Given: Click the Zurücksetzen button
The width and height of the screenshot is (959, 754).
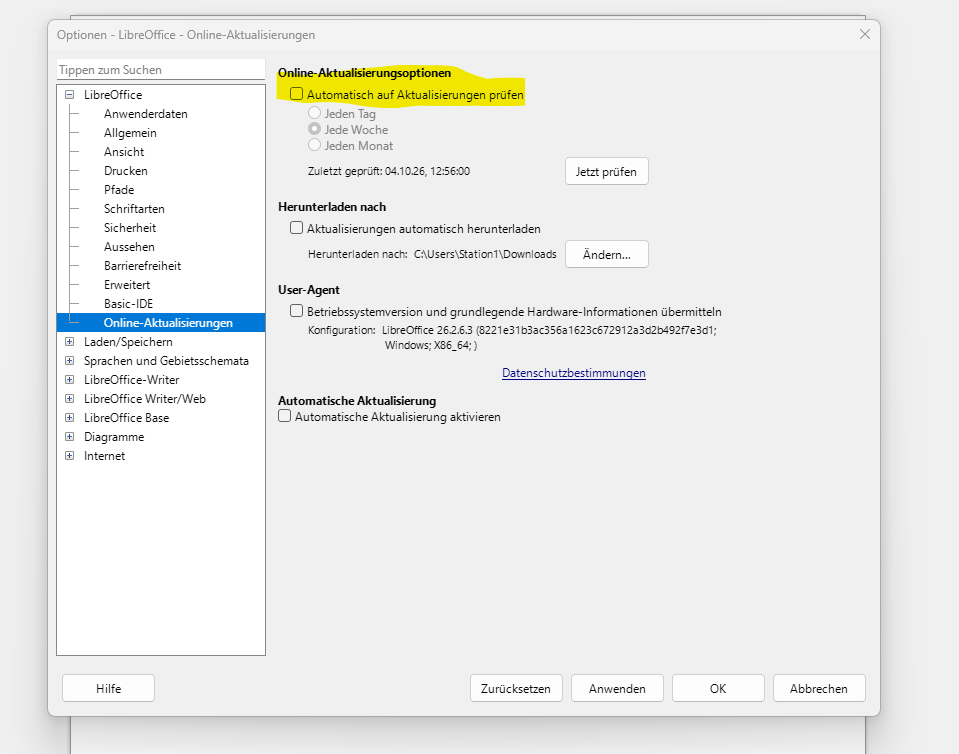Looking at the screenshot, I should coord(516,689).
